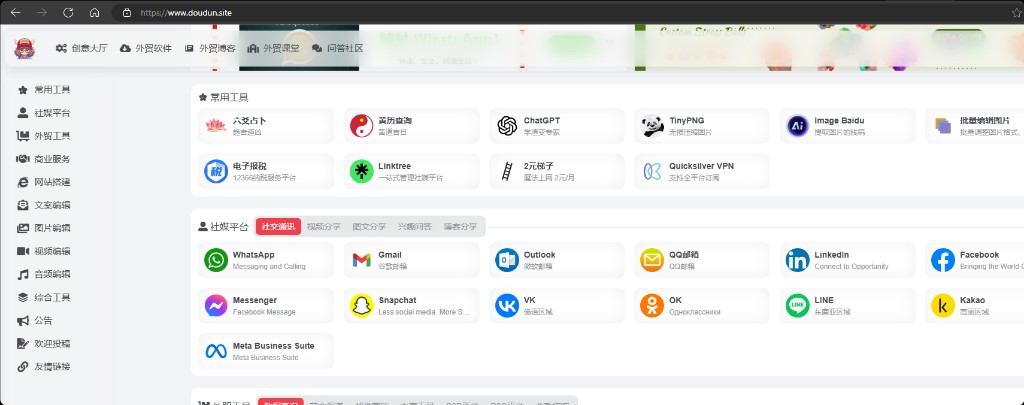Click the browser home icon
This screenshot has height=405, width=1024.
[95, 12]
